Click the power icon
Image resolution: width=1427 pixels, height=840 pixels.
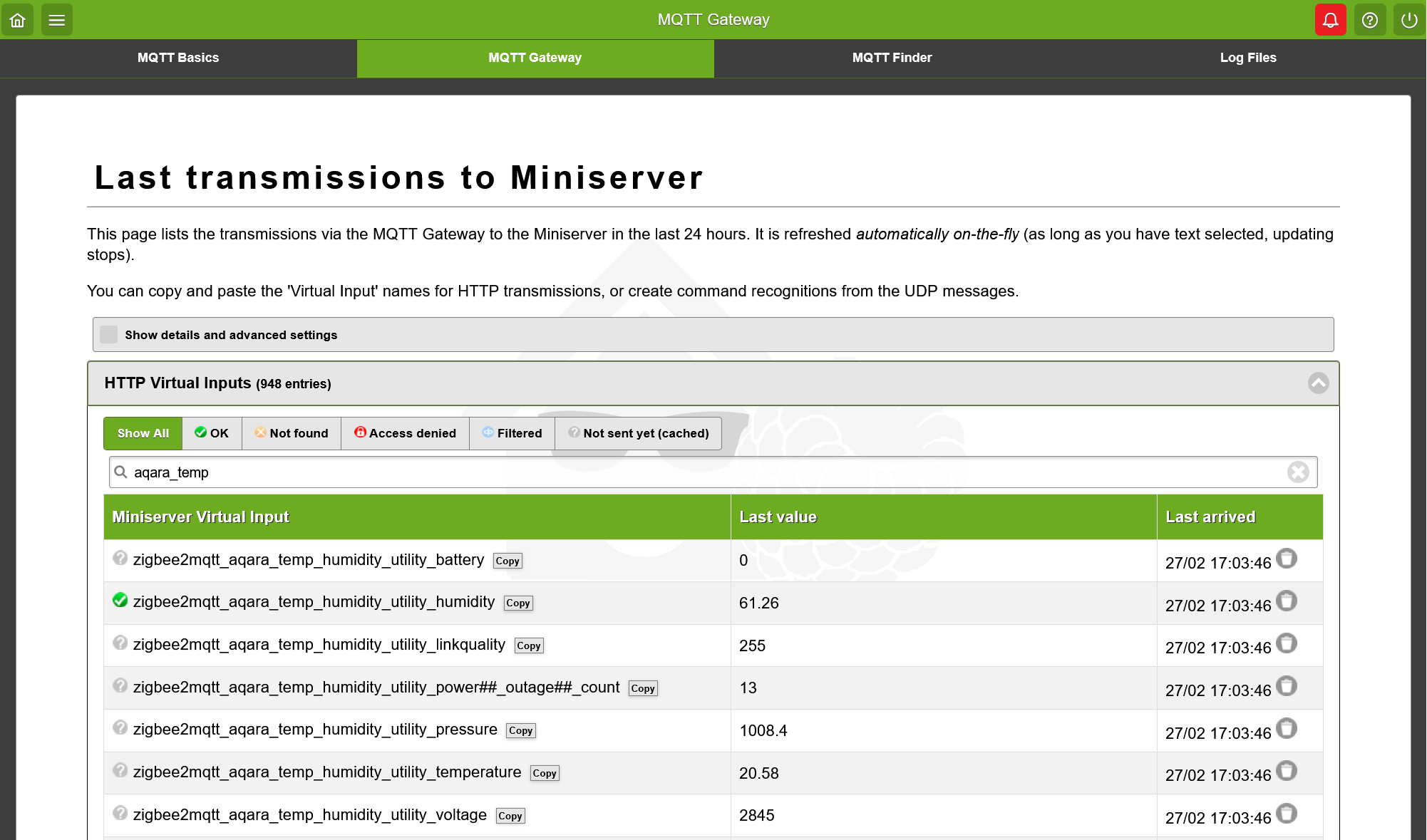1409,19
